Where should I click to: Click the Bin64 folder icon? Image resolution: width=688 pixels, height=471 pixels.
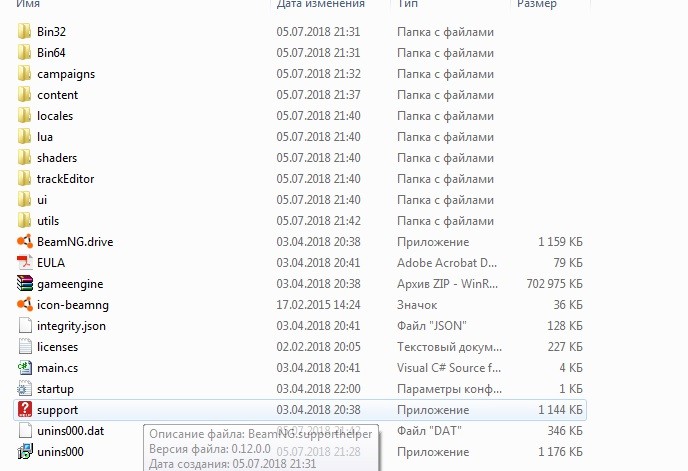25,53
